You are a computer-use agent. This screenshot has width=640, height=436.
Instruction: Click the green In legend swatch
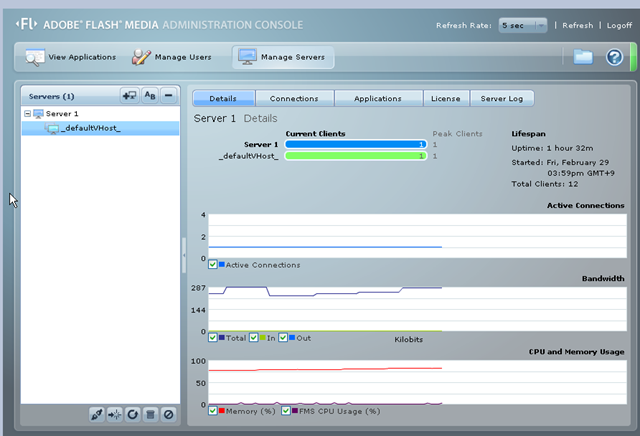coord(263,337)
